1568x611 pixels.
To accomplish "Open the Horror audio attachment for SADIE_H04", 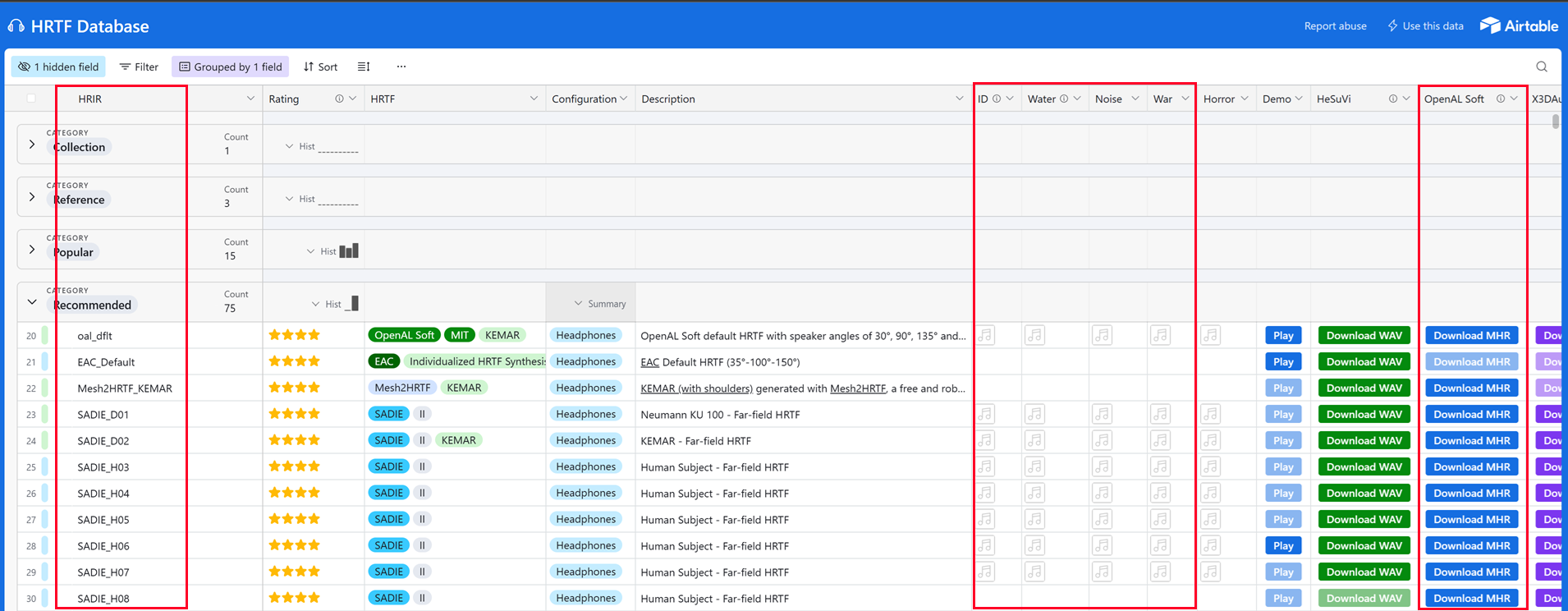I will (1210, 493).
